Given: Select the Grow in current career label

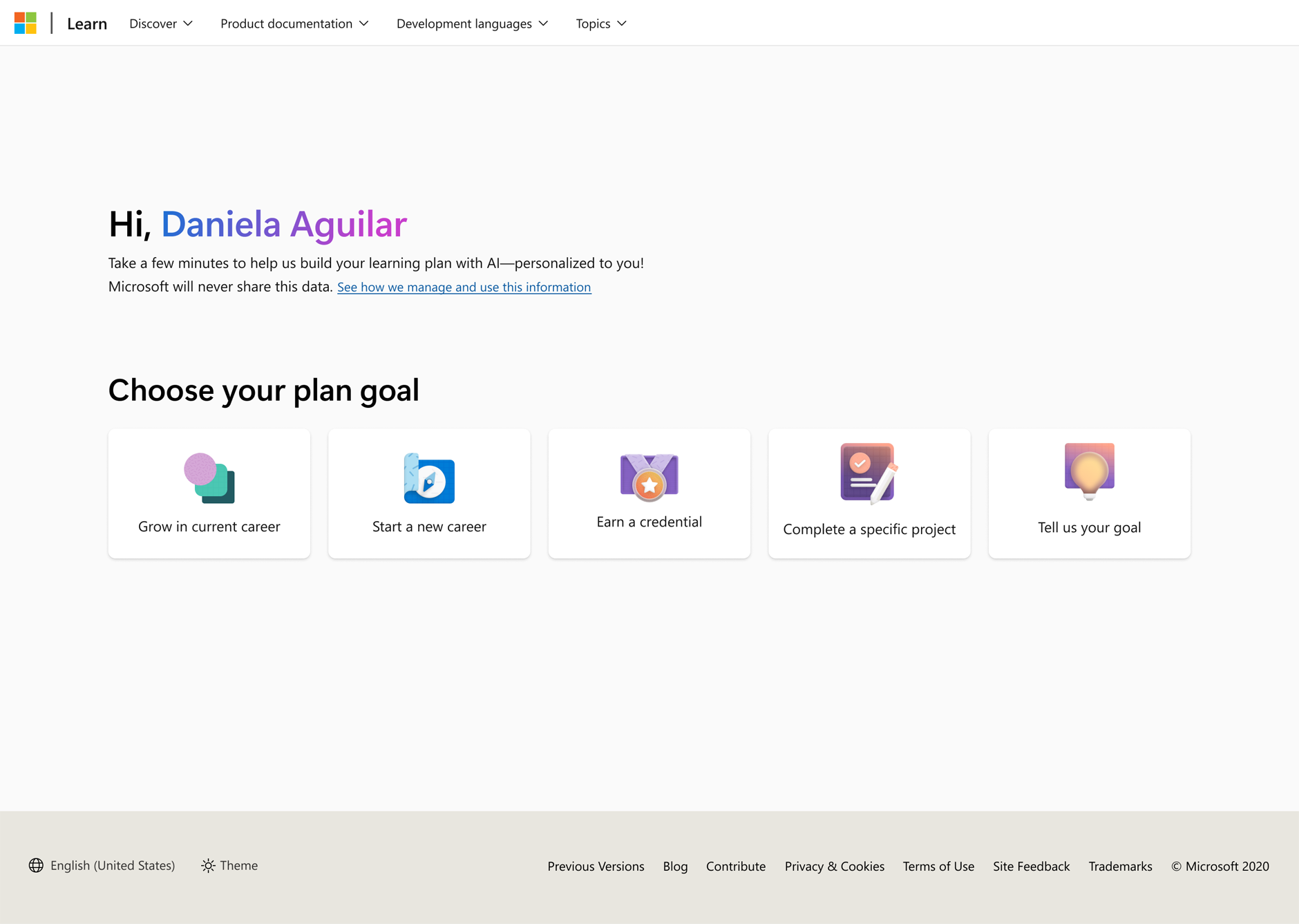Looking at the screenshot, I should (209, 527).
